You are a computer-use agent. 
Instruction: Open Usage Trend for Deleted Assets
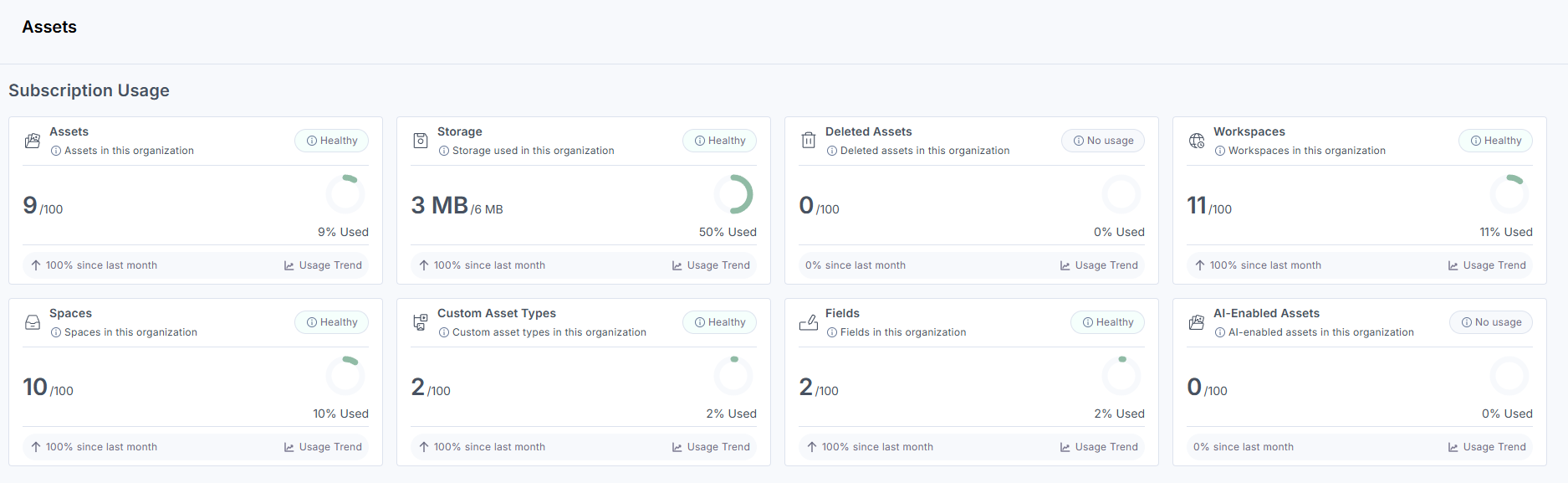click(x=1099, y=265)
